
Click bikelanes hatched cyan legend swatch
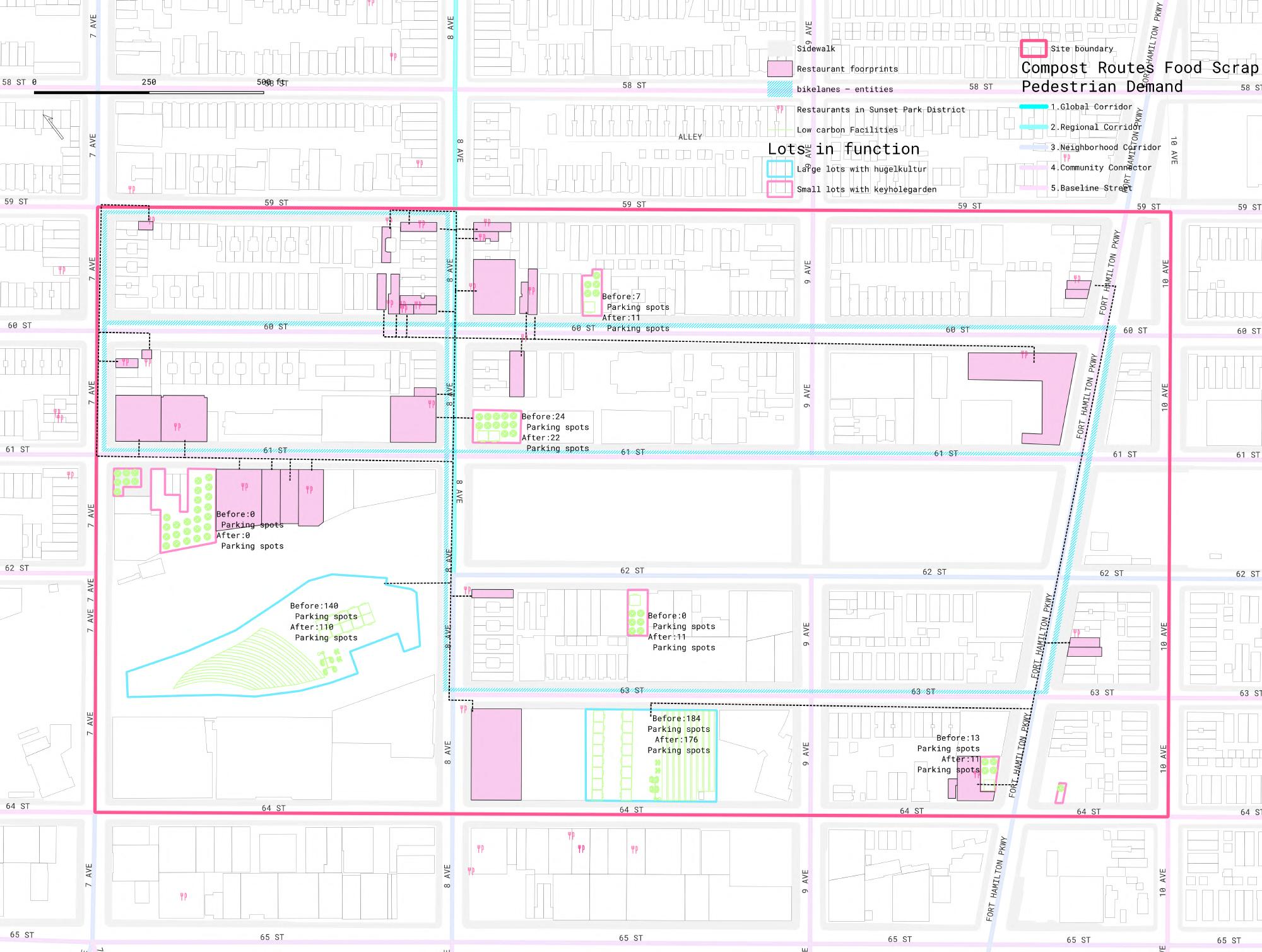pyautogui.click(x=780, y=89)
